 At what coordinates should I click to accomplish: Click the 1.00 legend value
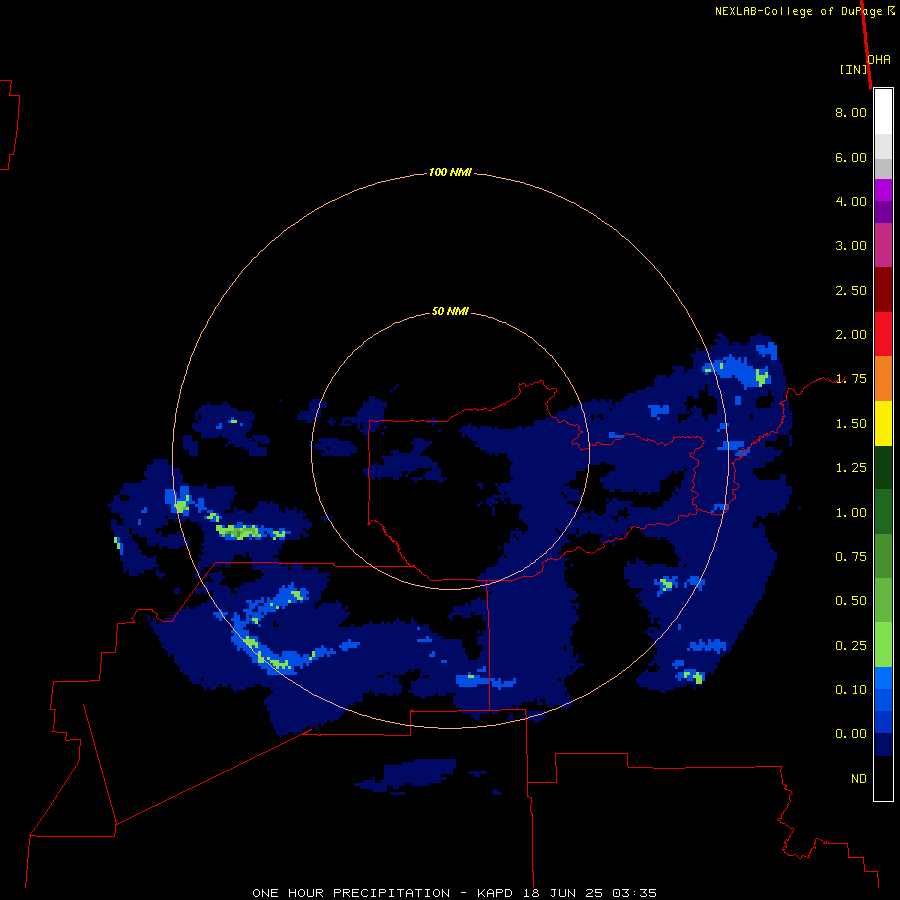pyautogui.click(x=851, y=513)
